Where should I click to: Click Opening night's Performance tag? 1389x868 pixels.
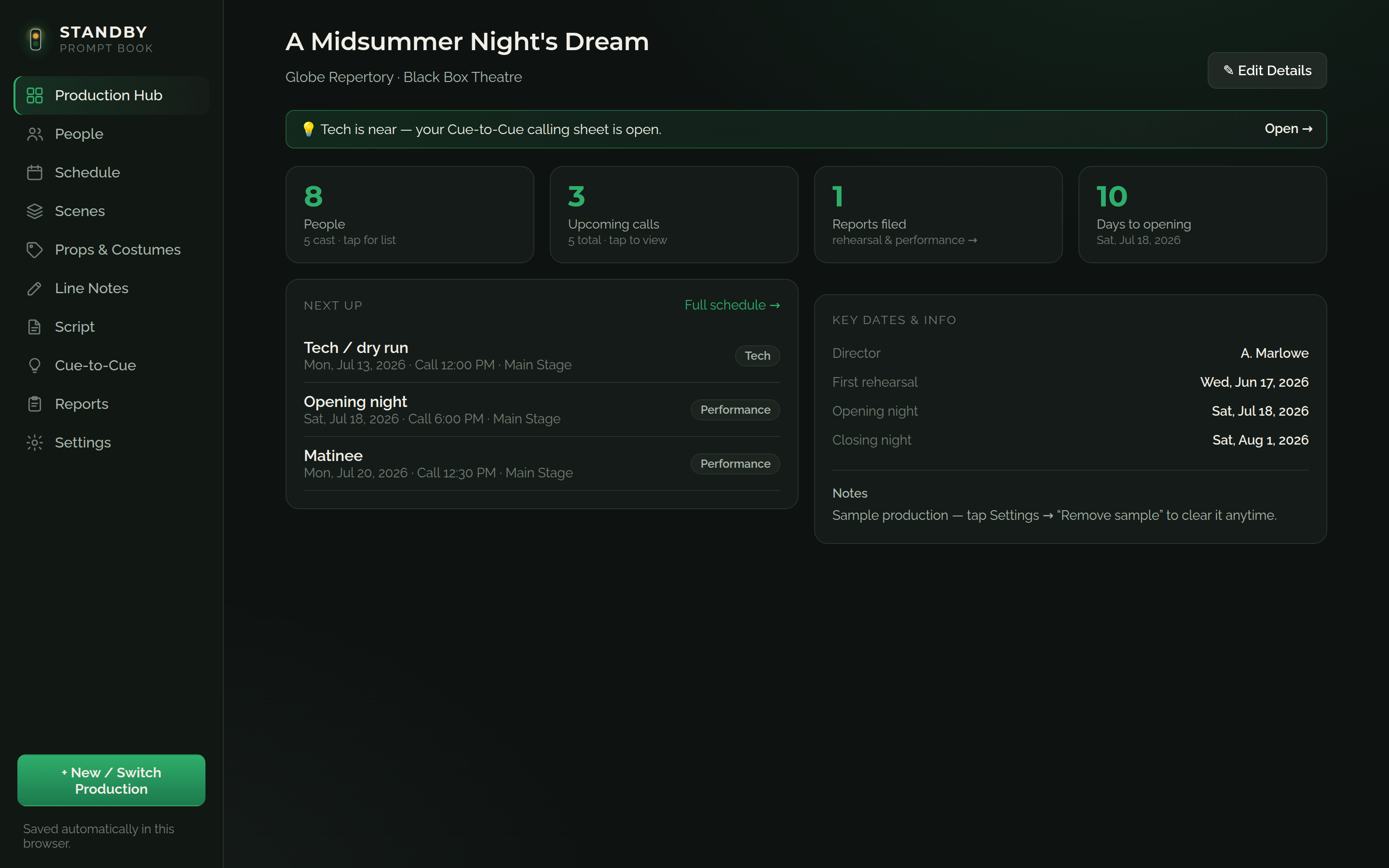(x=735, y=410)
